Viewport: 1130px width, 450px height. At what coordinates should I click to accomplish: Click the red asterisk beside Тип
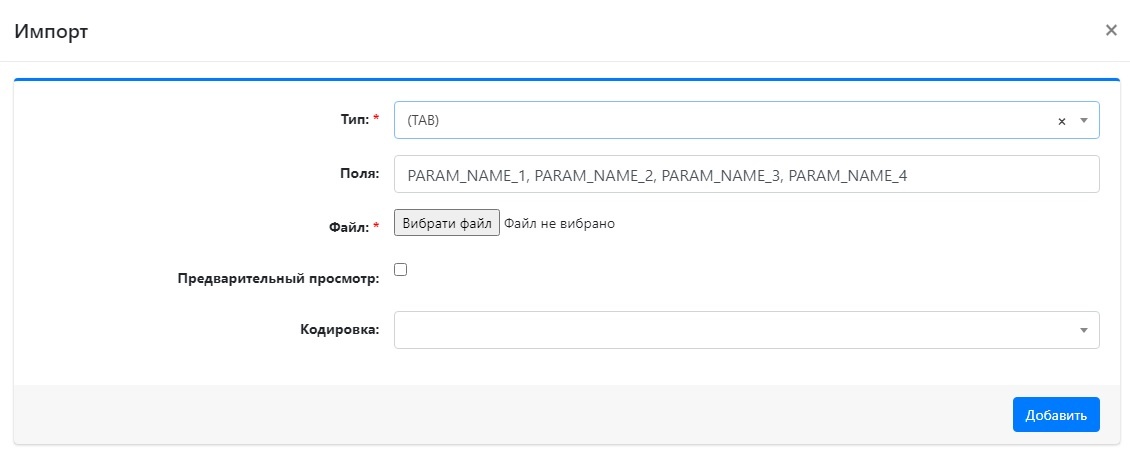(376, 119)
